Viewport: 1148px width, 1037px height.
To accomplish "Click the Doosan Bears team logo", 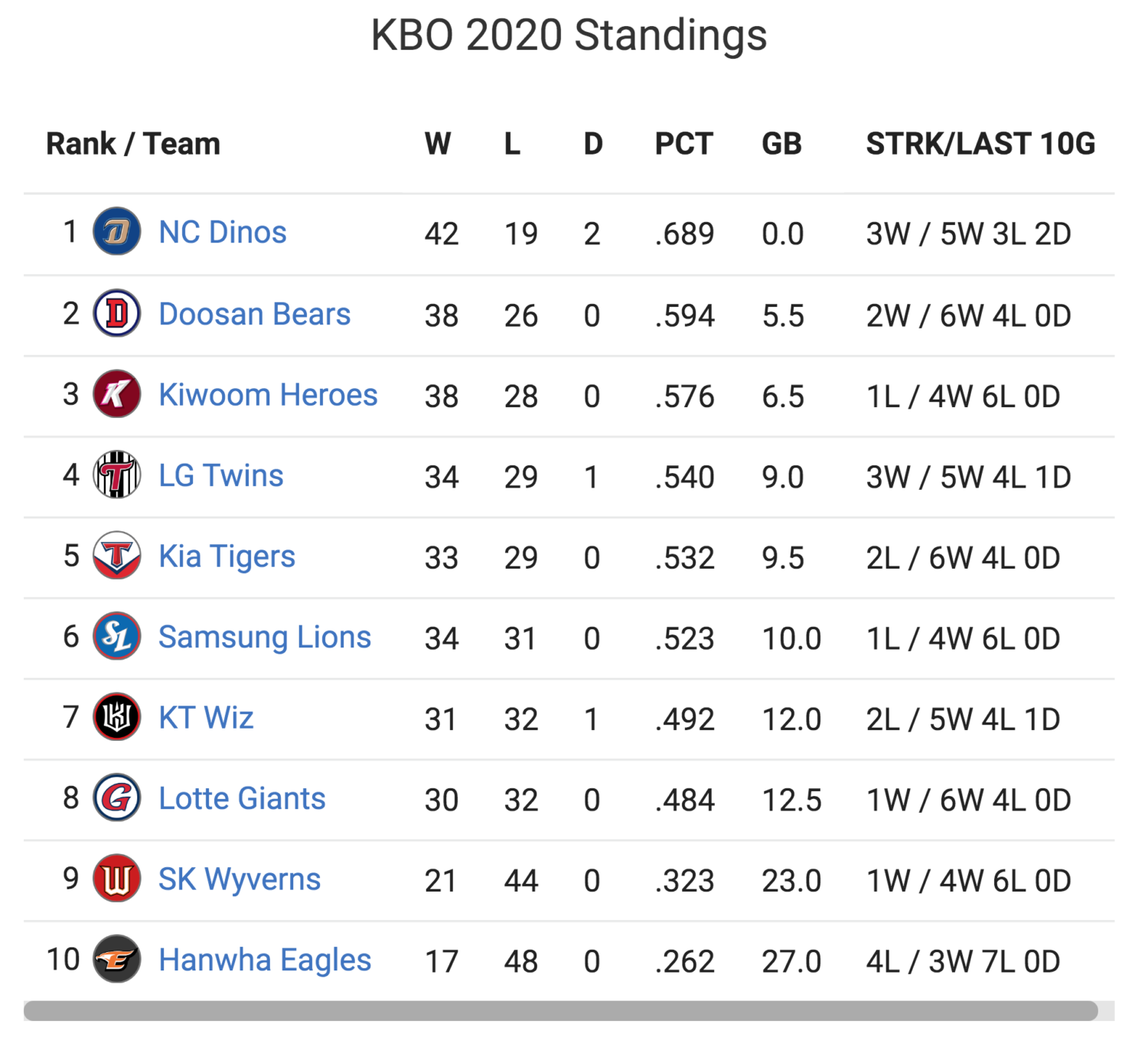I will [x=117, y=314].
